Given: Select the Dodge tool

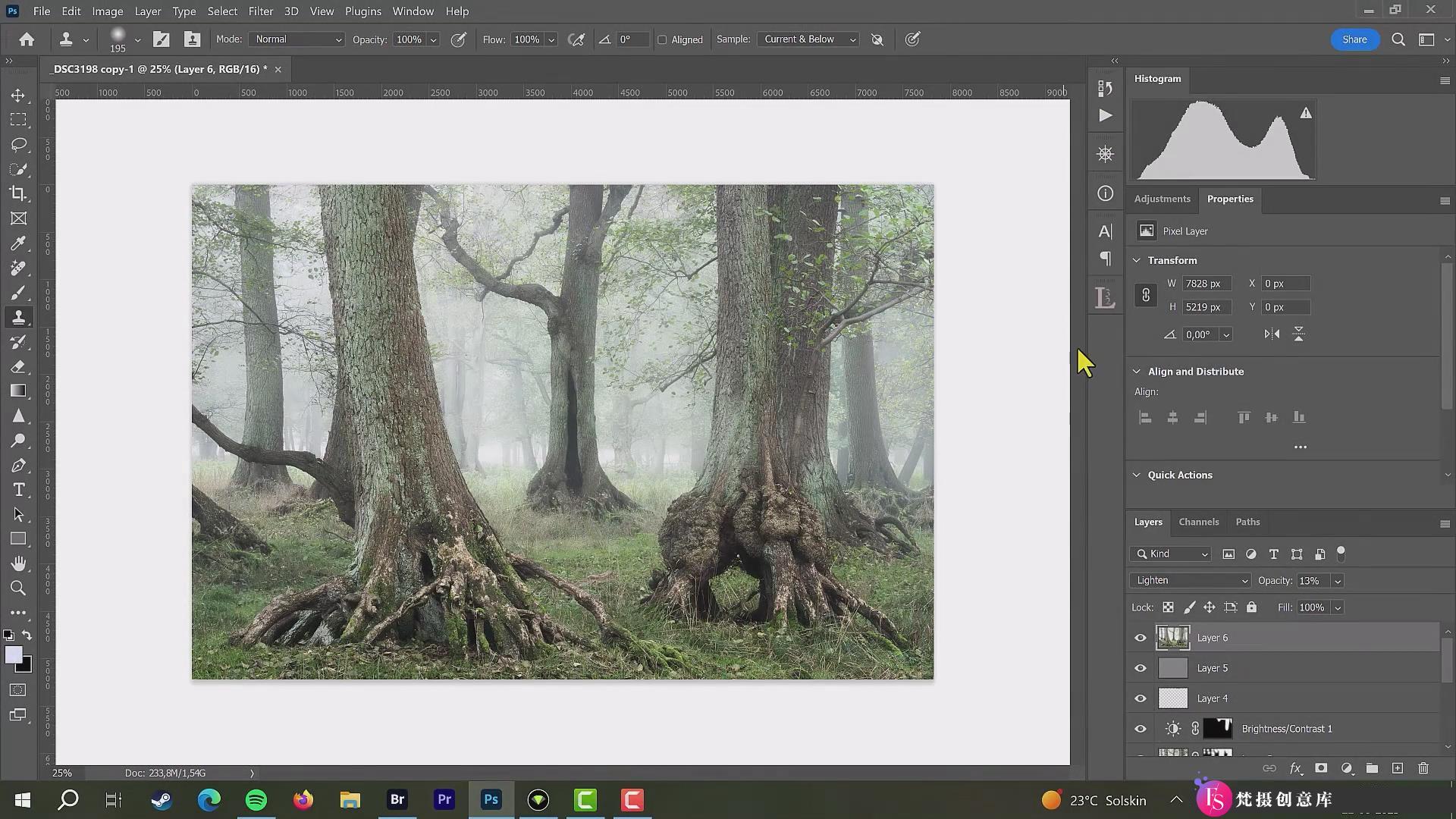Looking at the screenshot, I should click(x=18, y=441).
